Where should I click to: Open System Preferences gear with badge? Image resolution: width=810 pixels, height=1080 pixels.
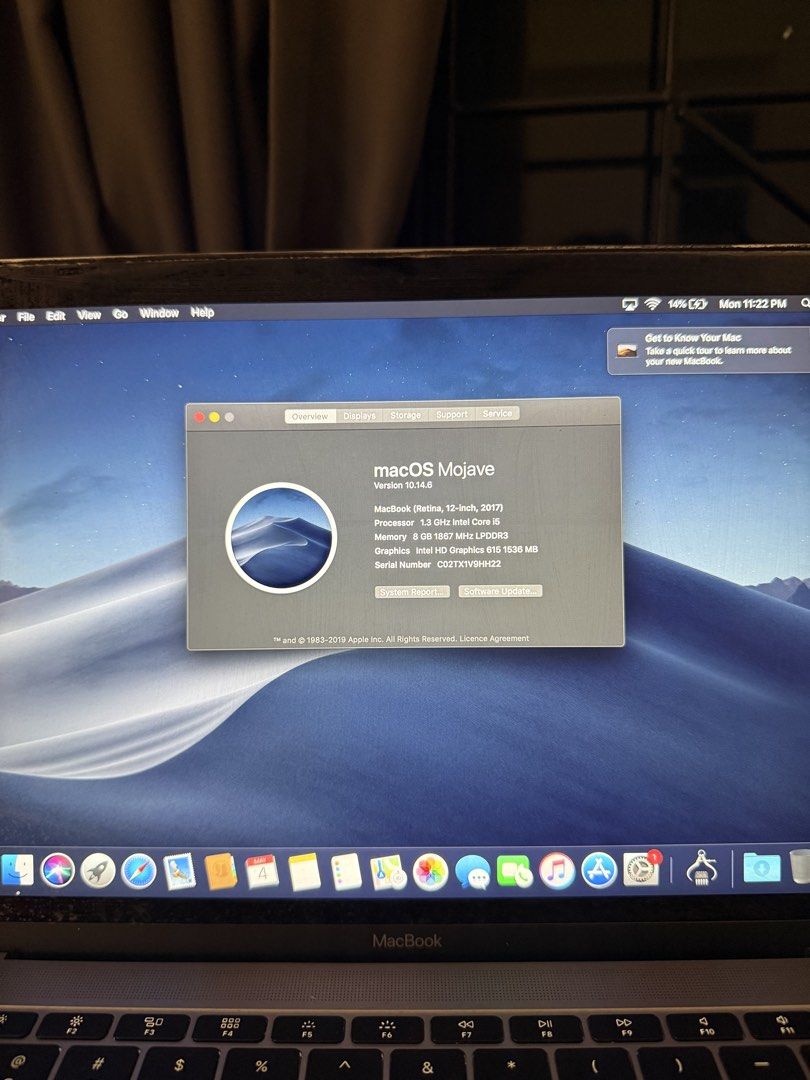pyautogui.click(x=642, y=868)
